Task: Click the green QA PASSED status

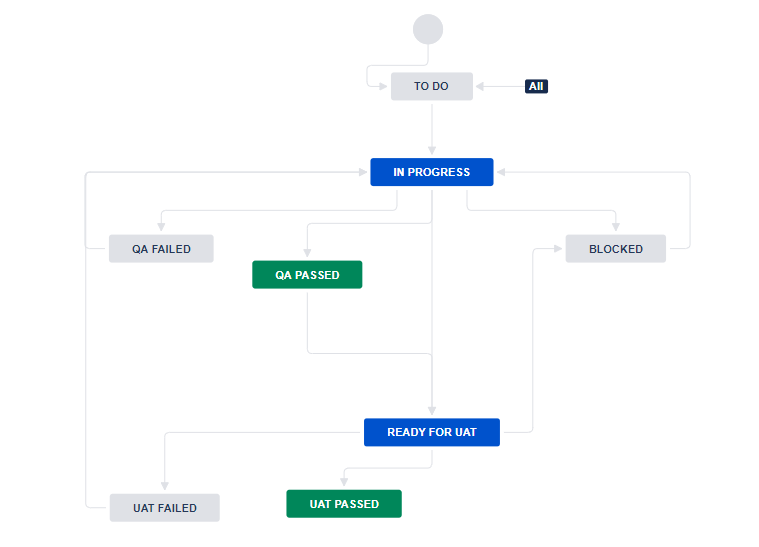Action: 307,275
